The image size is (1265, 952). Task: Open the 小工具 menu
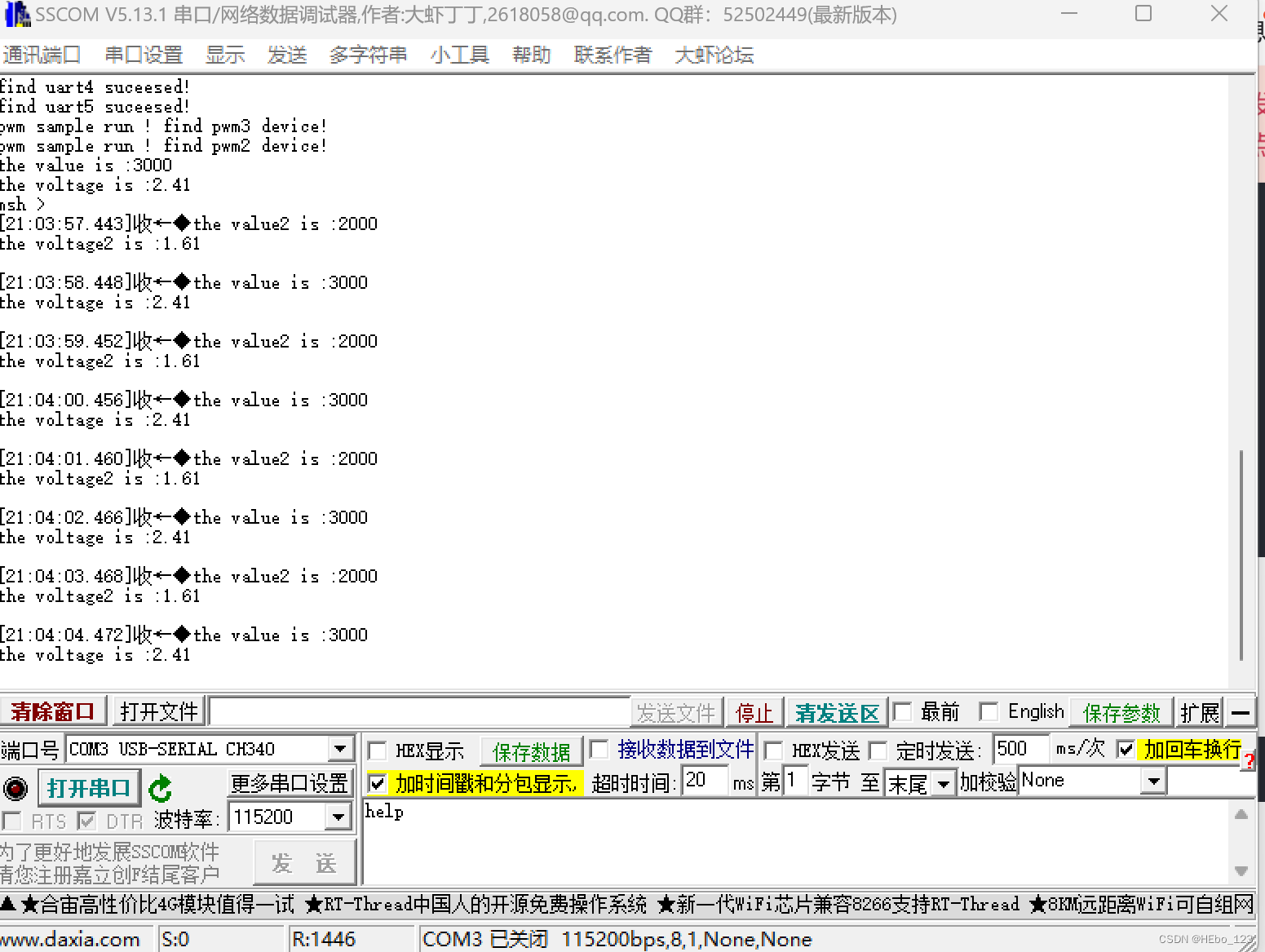pyautogui.click(x=459, y=55)
